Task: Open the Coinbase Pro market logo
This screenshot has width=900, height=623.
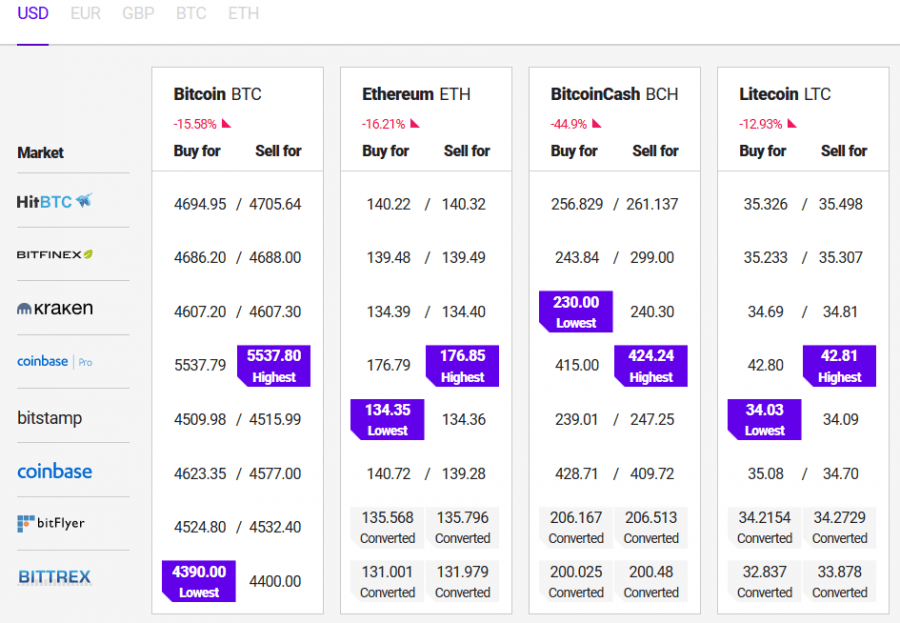Action: pyautogui.click(x=55, y=362)
